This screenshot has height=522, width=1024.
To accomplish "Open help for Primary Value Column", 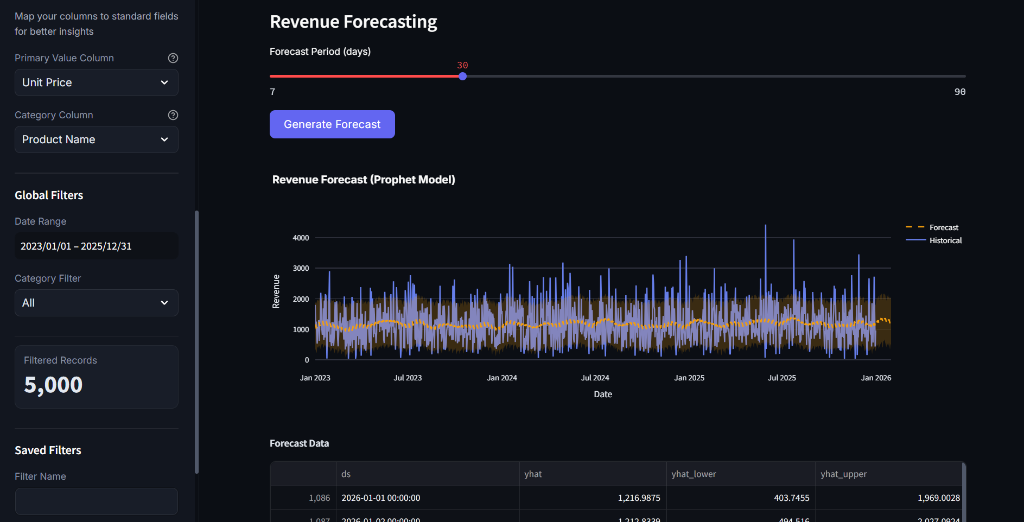I will (173, 58).
